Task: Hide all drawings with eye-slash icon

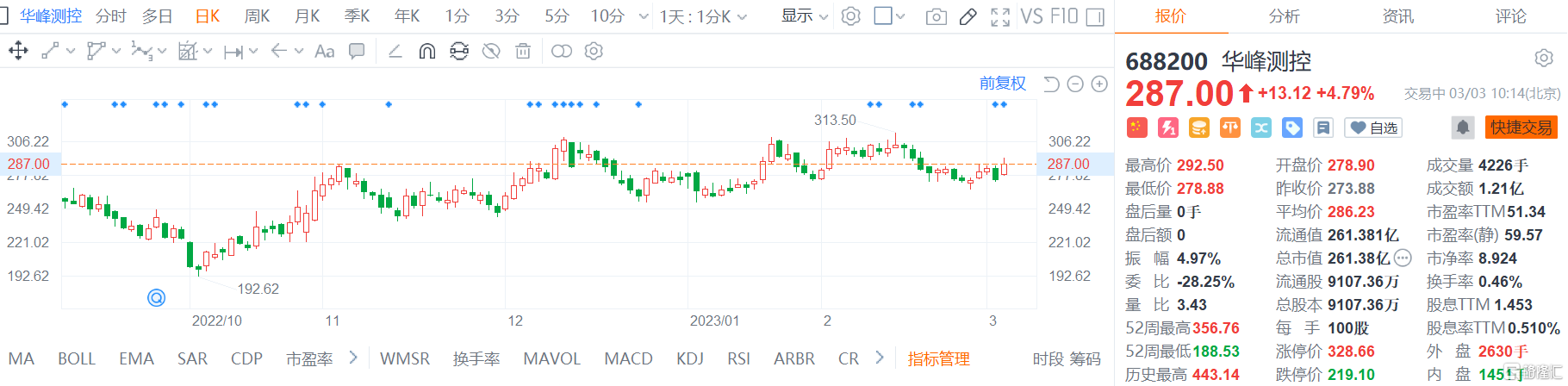Action: [491, 52]
